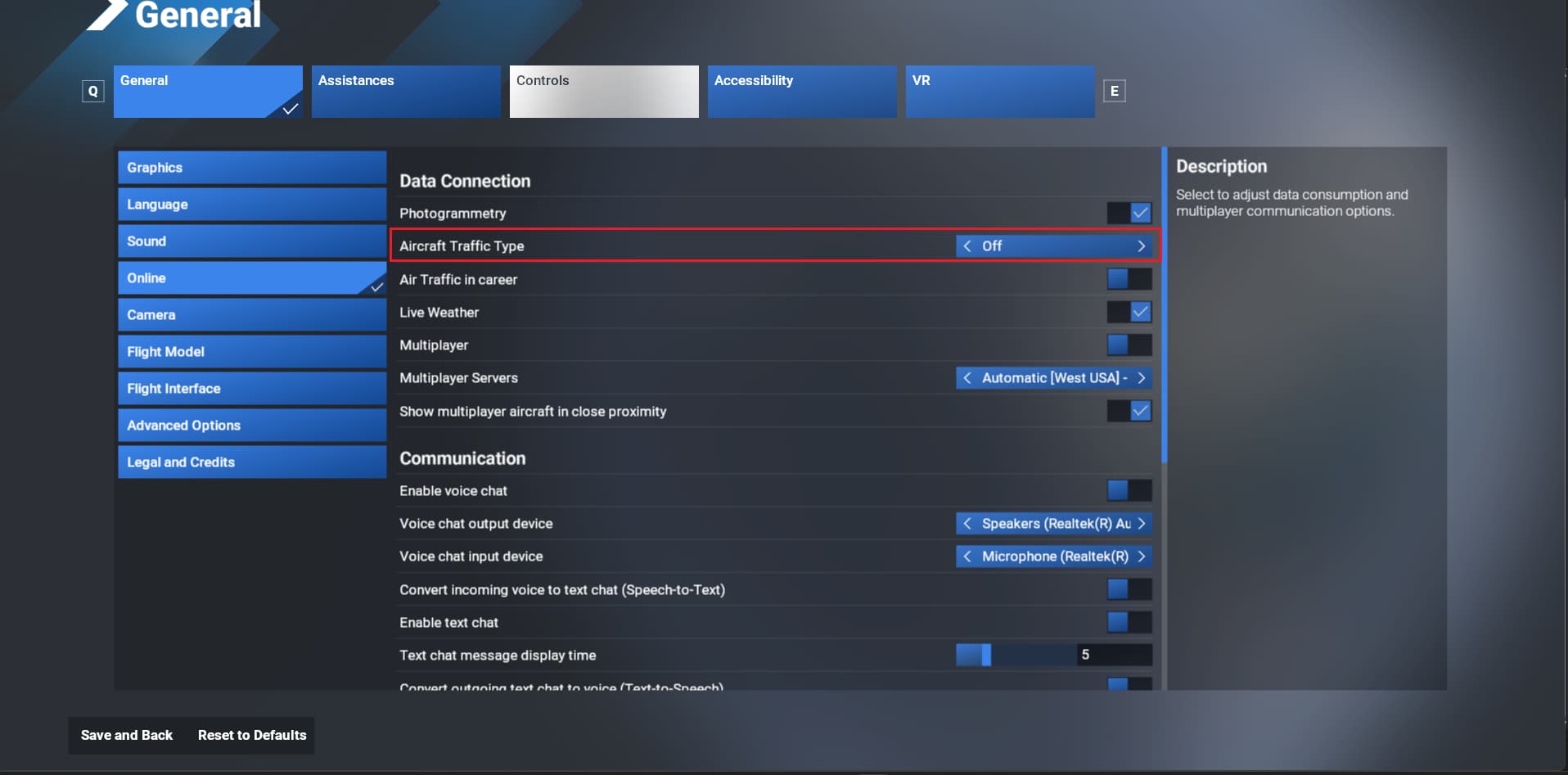
Task: Click the Aircraft Traffic Type label
Action: [x=462, y=246]
